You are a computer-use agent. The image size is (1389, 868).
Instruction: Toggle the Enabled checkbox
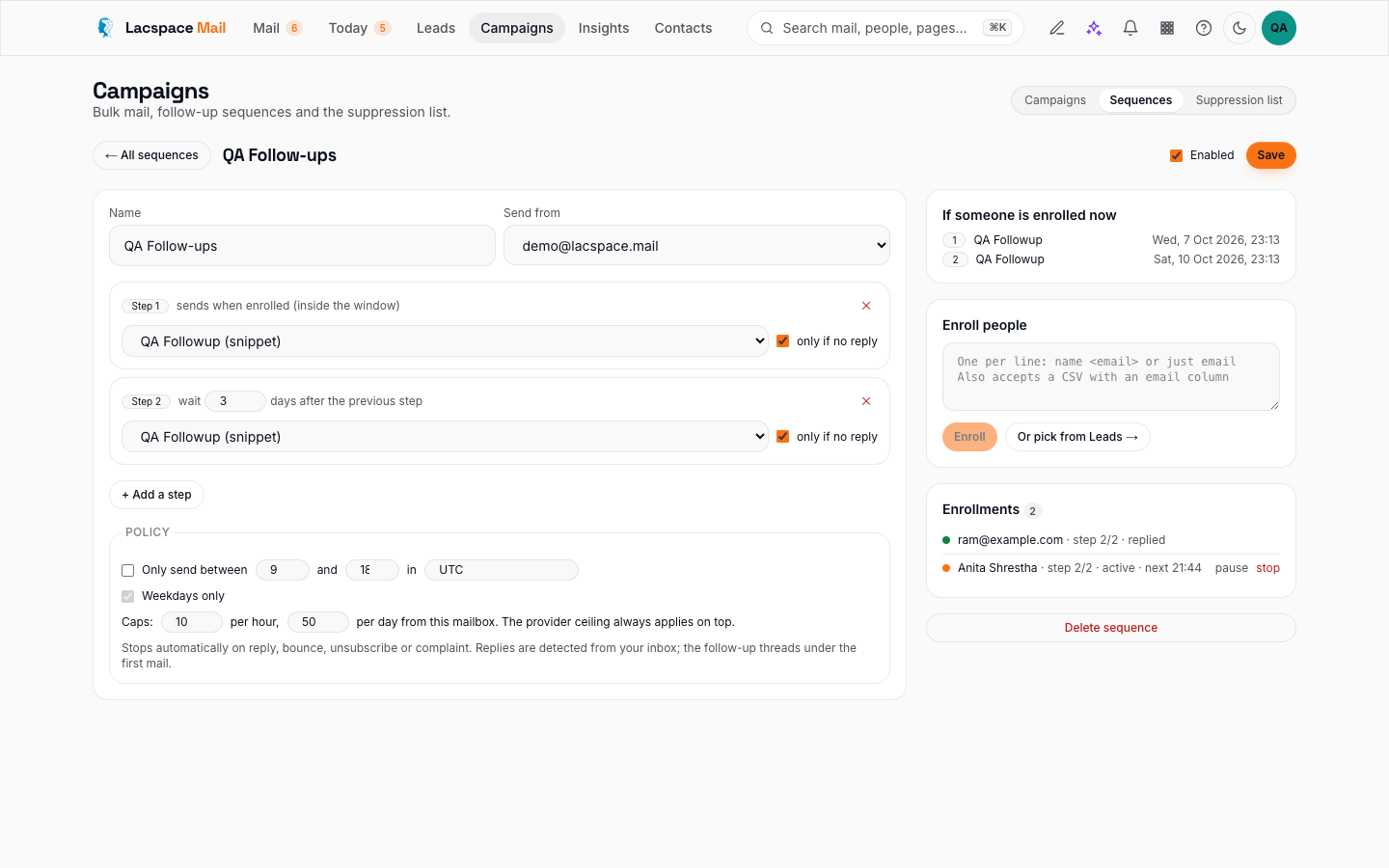pos(1176,155)
